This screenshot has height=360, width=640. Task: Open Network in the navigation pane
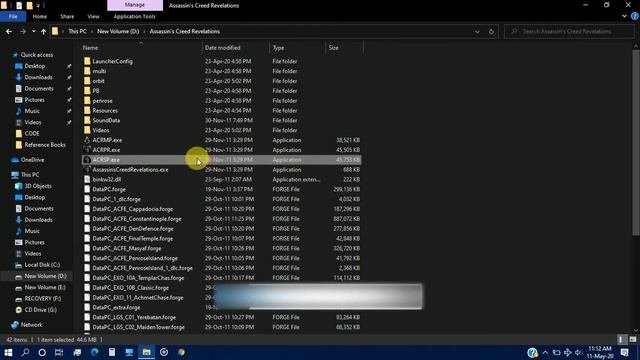tap(31, 325)
